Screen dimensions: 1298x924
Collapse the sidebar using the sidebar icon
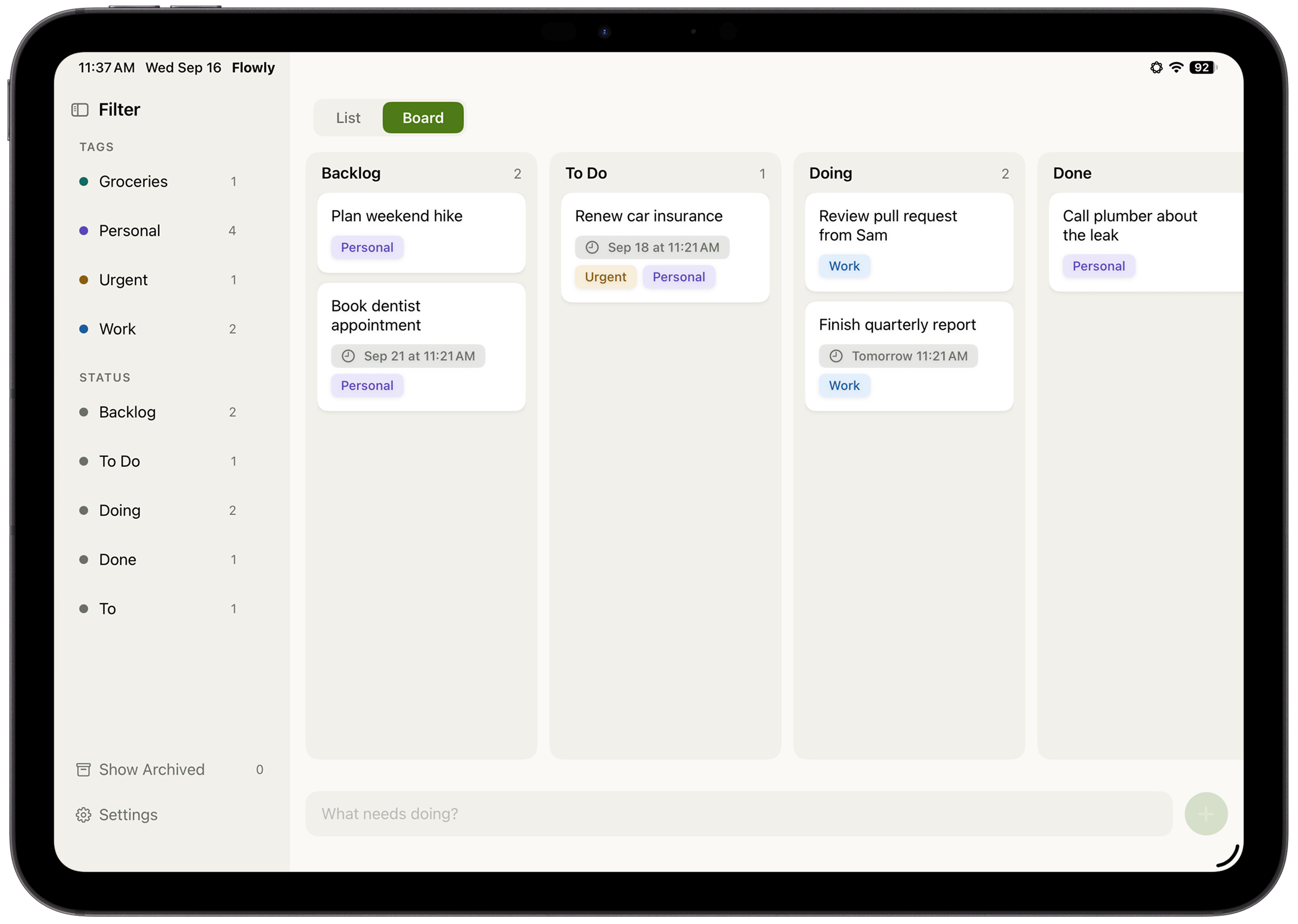pyautogui.click(x=80, y=110)
